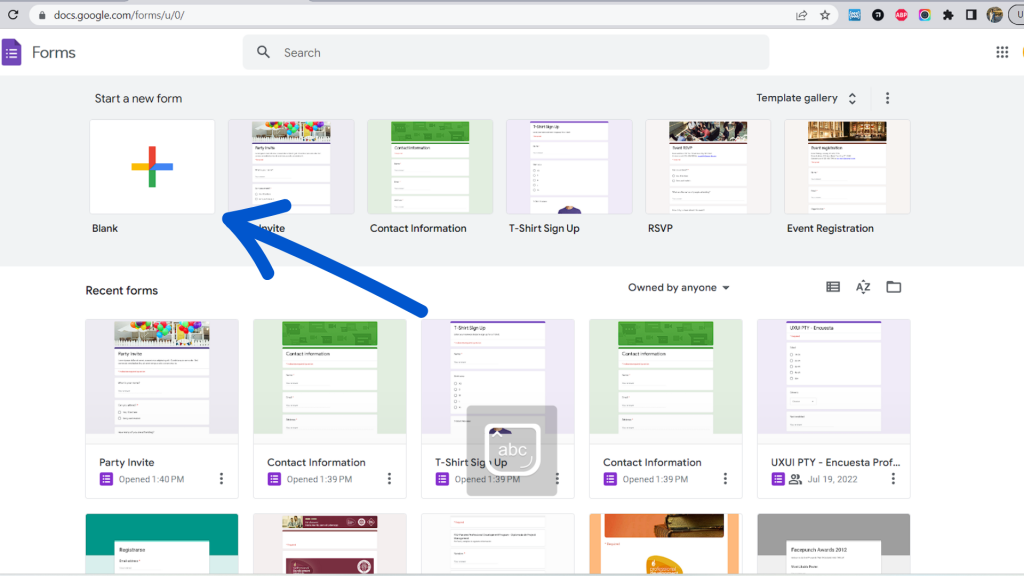Image resolution: width=1024 pixels, height=576 pixels.
Task: Open the Owned by anyone dropdown
Action: point(678,287)
